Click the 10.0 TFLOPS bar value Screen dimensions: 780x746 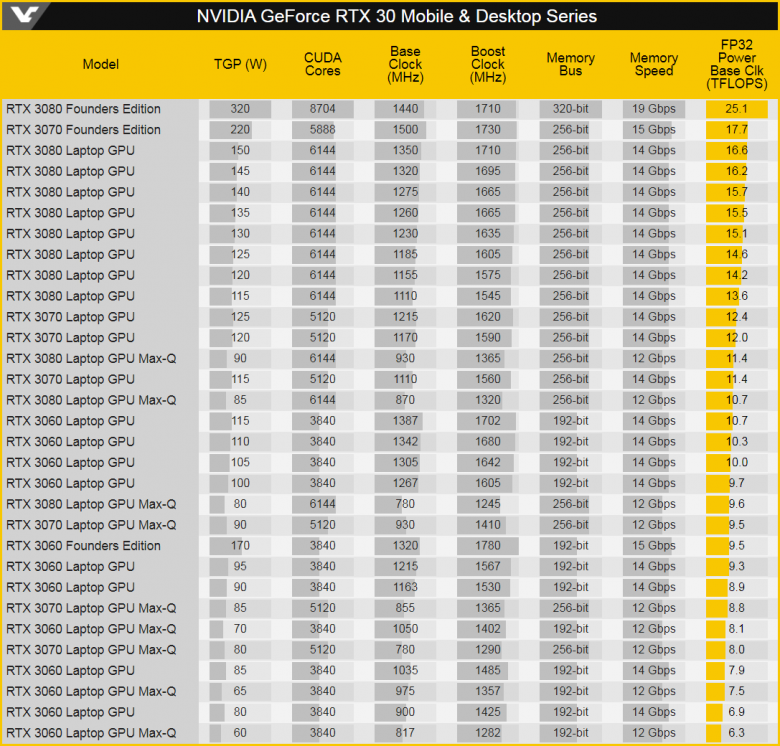tap(737, 463)
